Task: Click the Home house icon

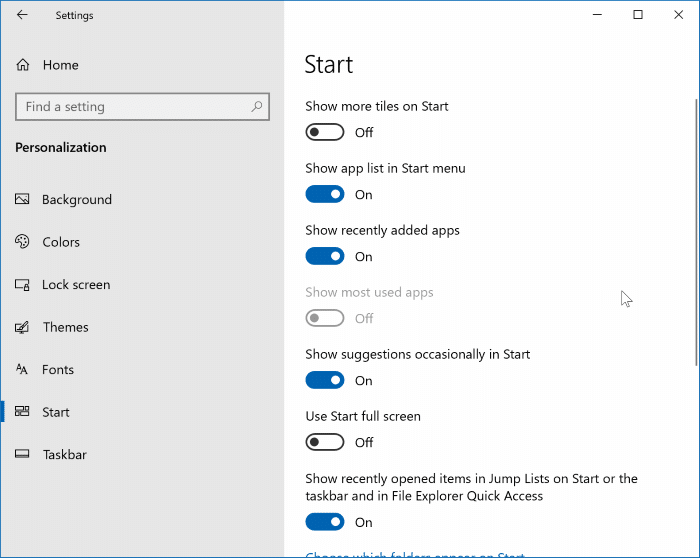Action: (23, 65)
